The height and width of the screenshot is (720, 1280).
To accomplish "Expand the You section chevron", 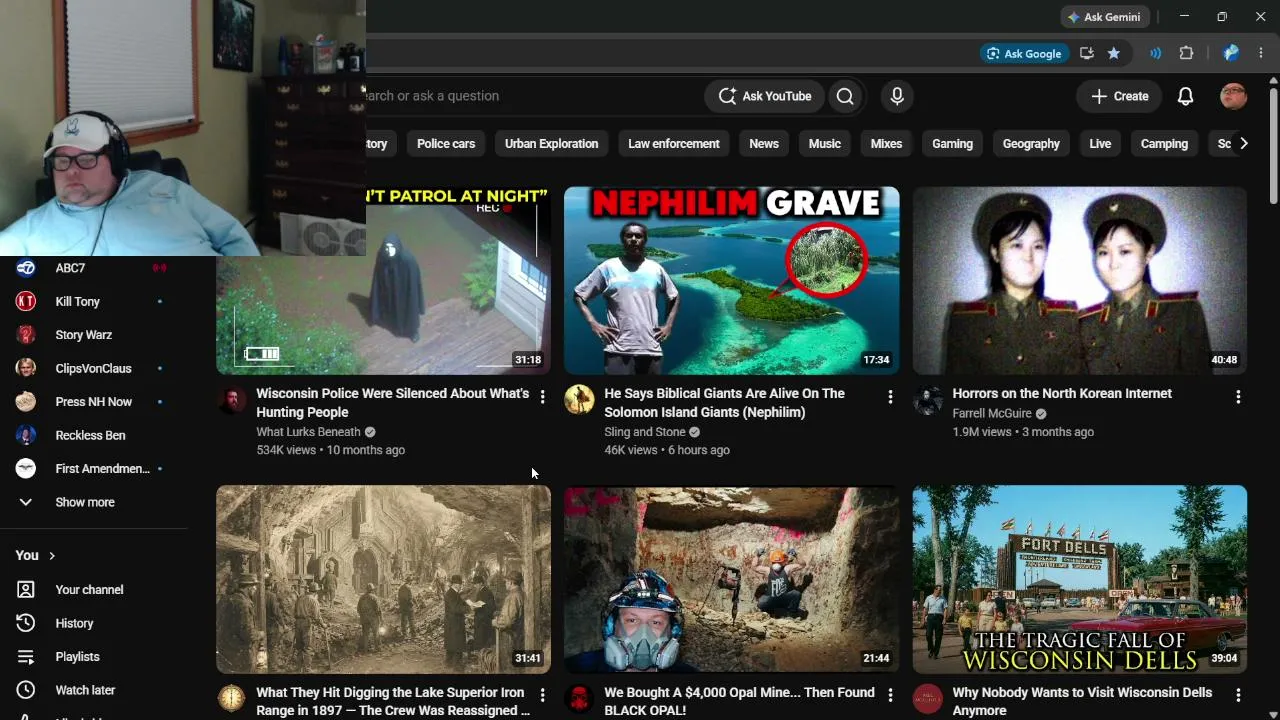I will 52,556.
